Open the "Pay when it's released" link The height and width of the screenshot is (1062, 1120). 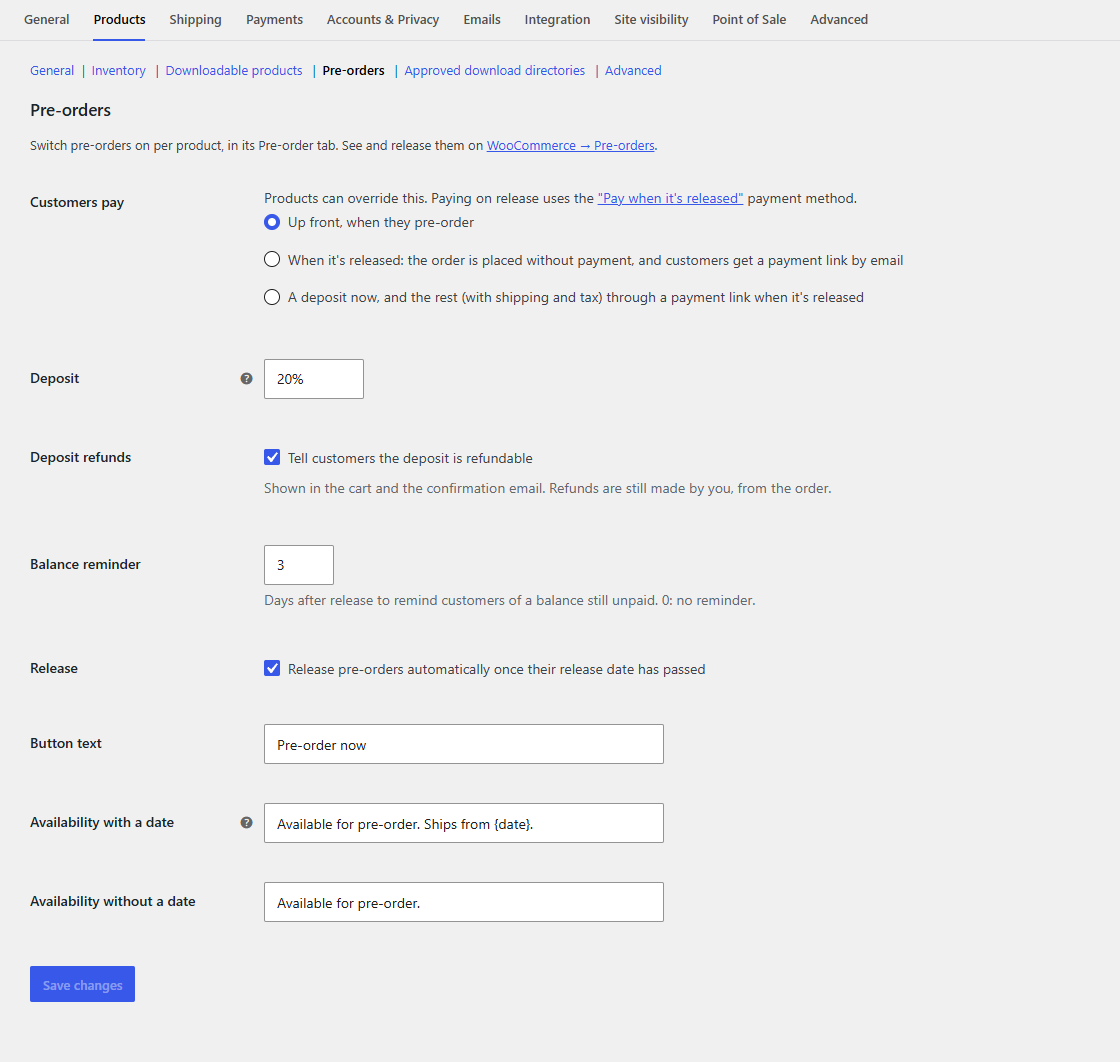click(670, 199)
